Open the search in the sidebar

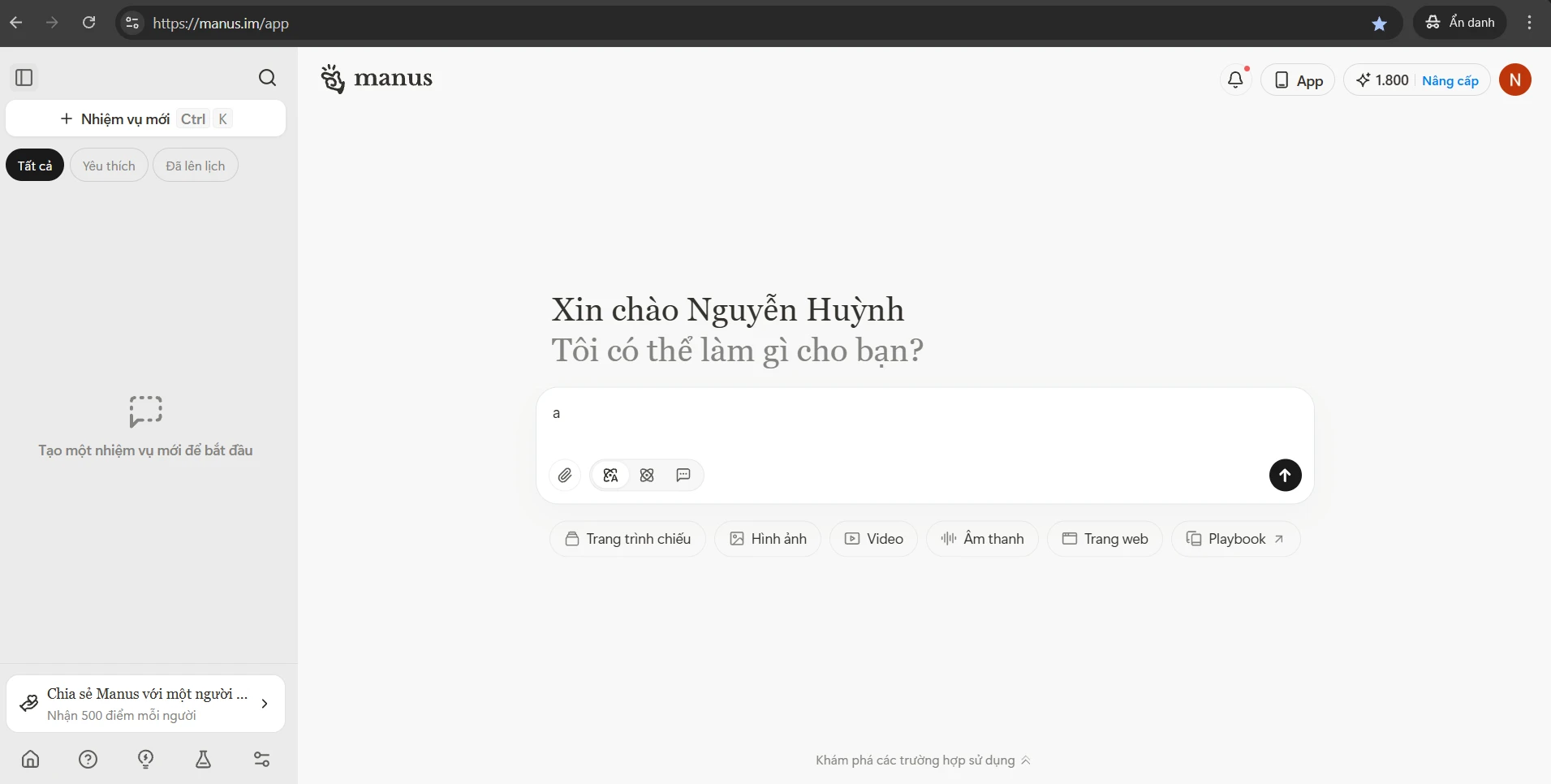point(267,78)
